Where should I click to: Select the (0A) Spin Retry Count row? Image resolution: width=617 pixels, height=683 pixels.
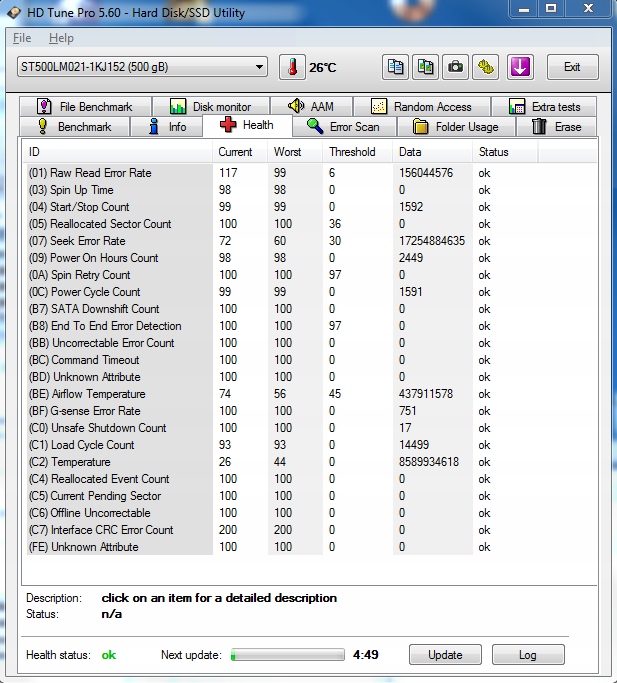click(282, 275)
